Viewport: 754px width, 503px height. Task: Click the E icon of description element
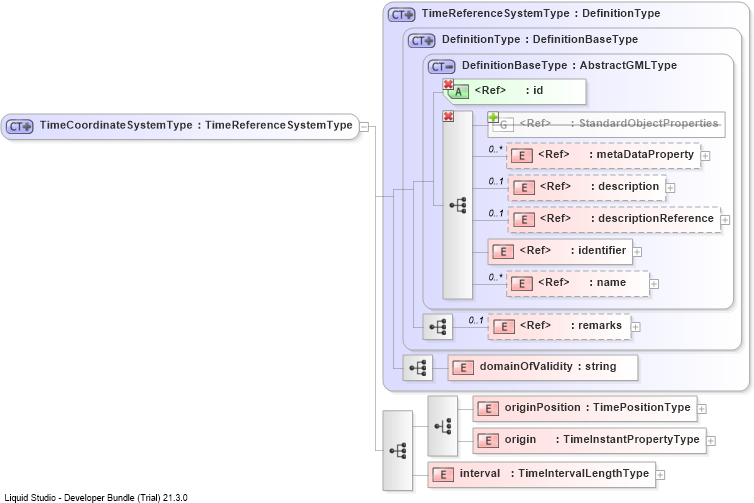tap(524, 188)
